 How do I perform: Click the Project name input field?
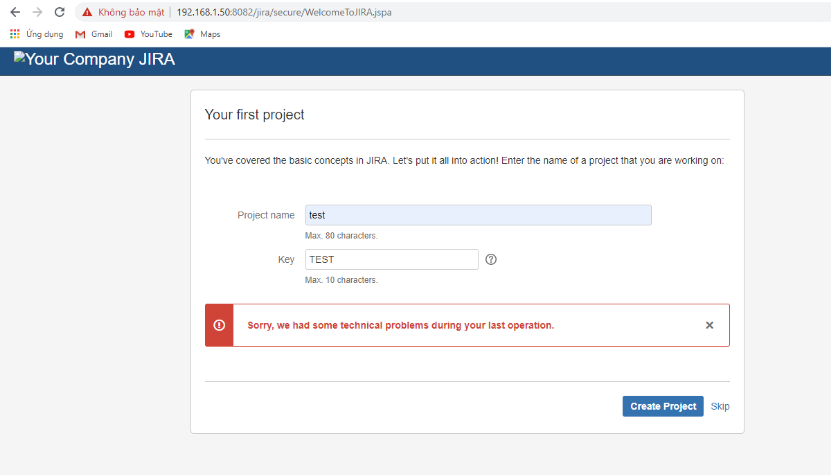pos(478,215)
